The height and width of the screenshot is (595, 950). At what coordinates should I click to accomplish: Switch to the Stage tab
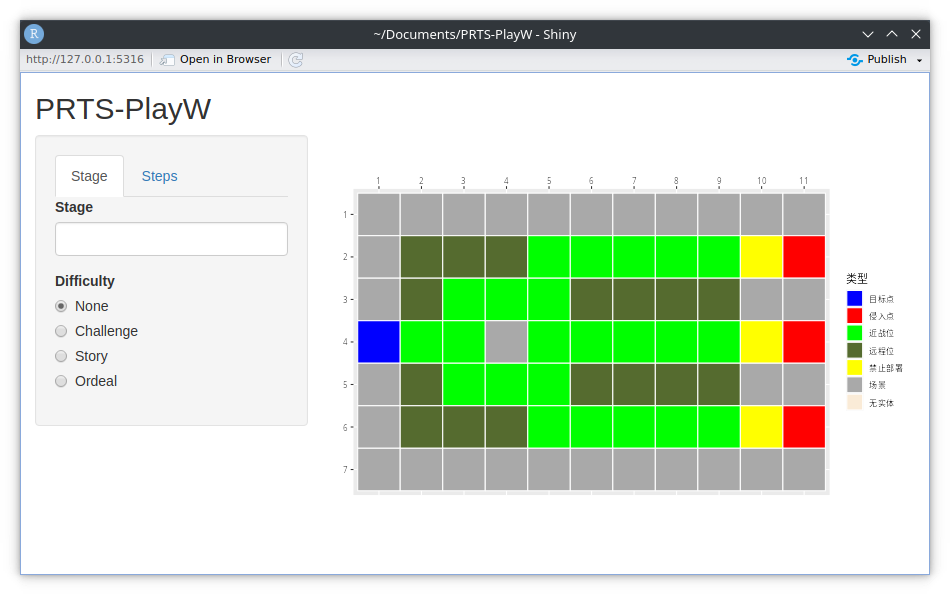click(x=89, y=176)
